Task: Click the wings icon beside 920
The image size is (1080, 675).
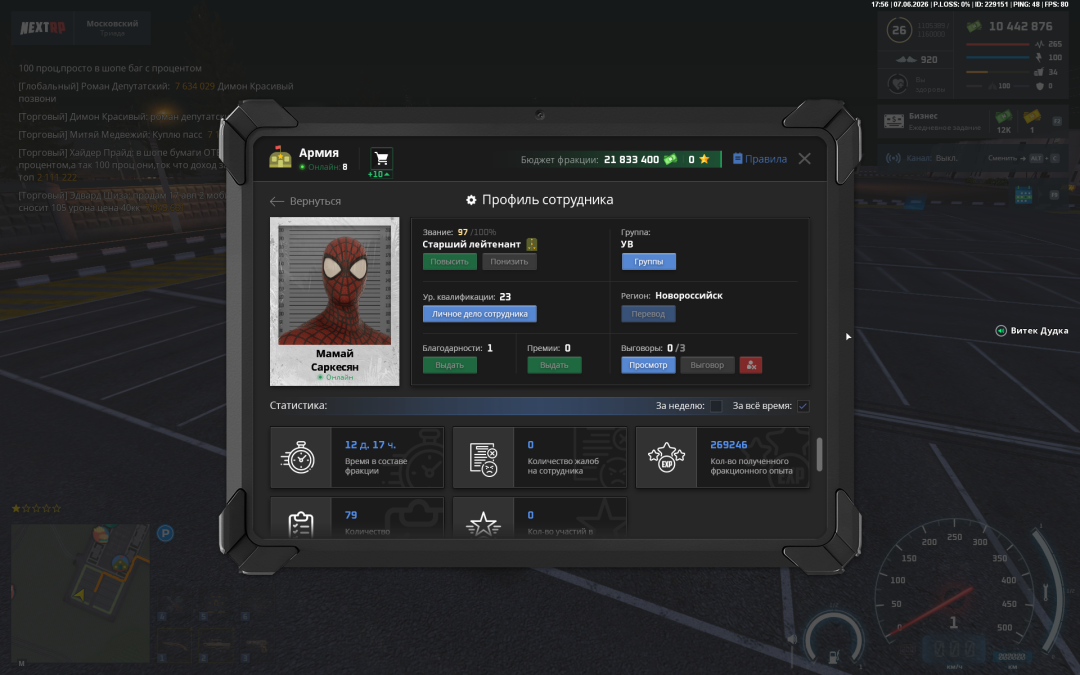Action: [x=906, y=59]
